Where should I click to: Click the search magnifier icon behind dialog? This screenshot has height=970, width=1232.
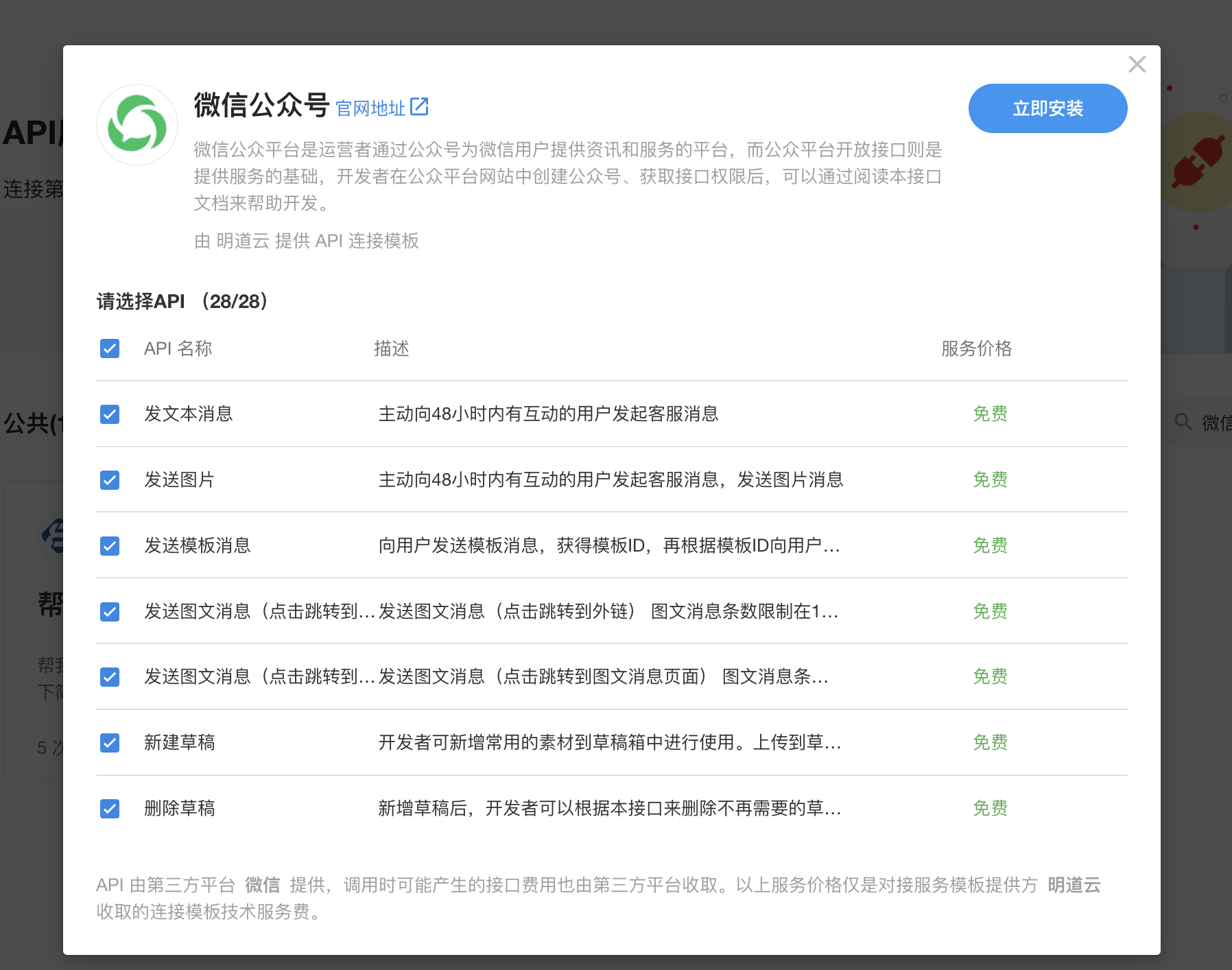[1183, 422]
